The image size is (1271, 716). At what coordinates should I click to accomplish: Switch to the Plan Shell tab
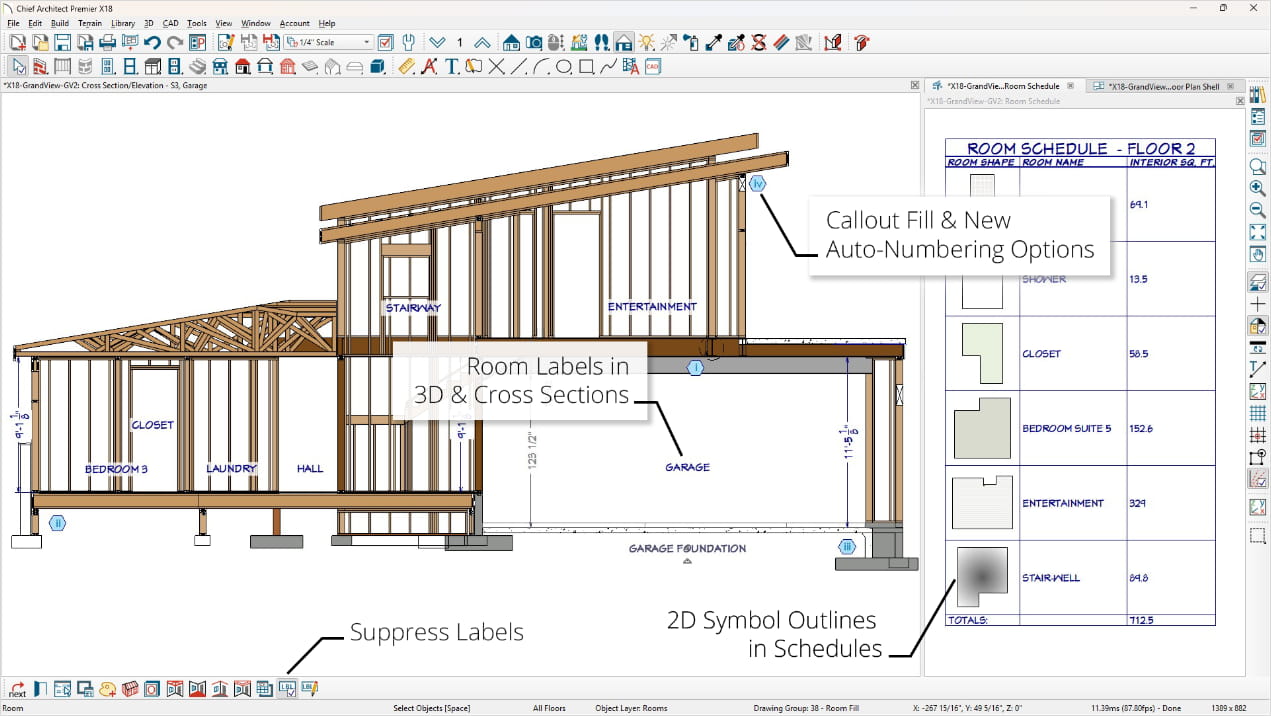1163,86
